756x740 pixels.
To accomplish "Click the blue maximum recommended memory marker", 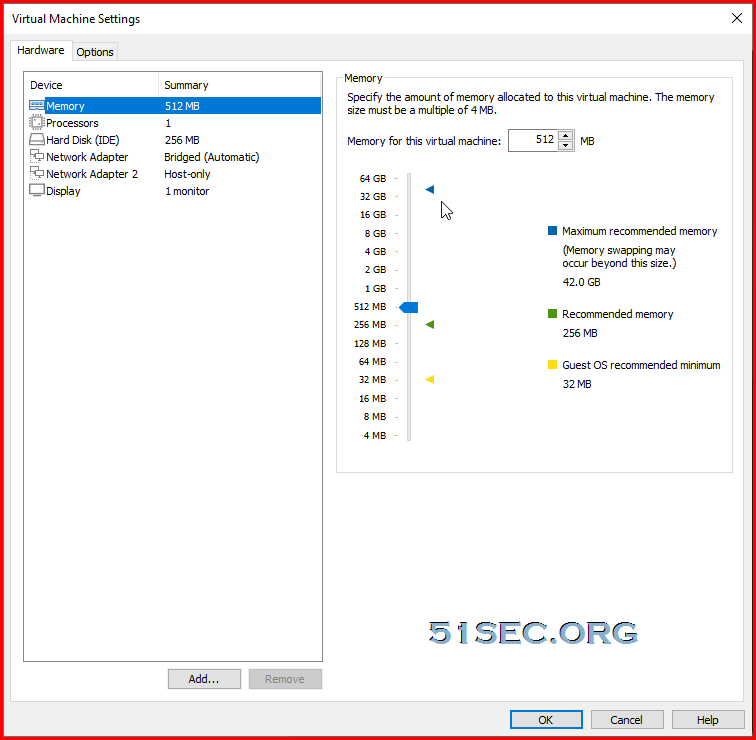I will click(x=430, y=189).
